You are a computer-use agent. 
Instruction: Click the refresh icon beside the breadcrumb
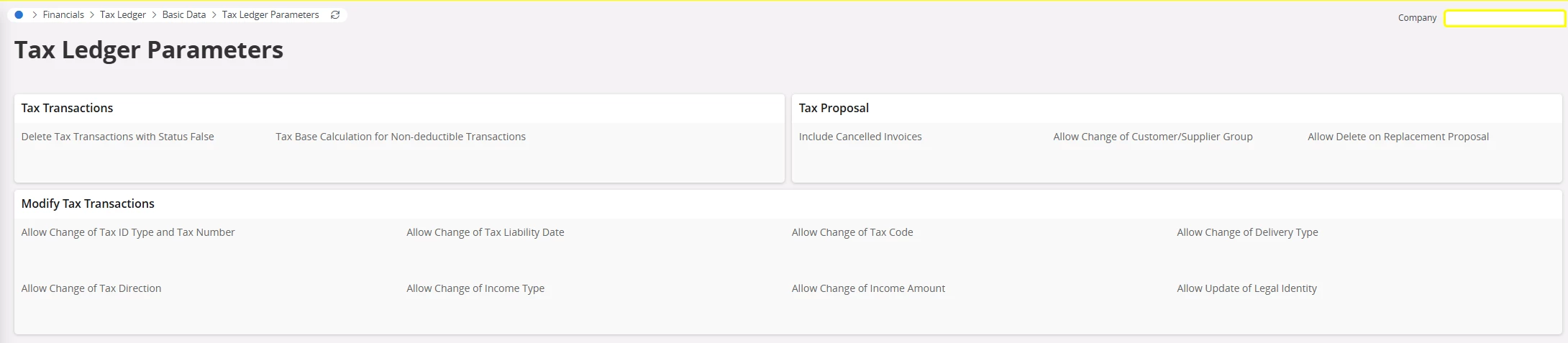(335, 14)
